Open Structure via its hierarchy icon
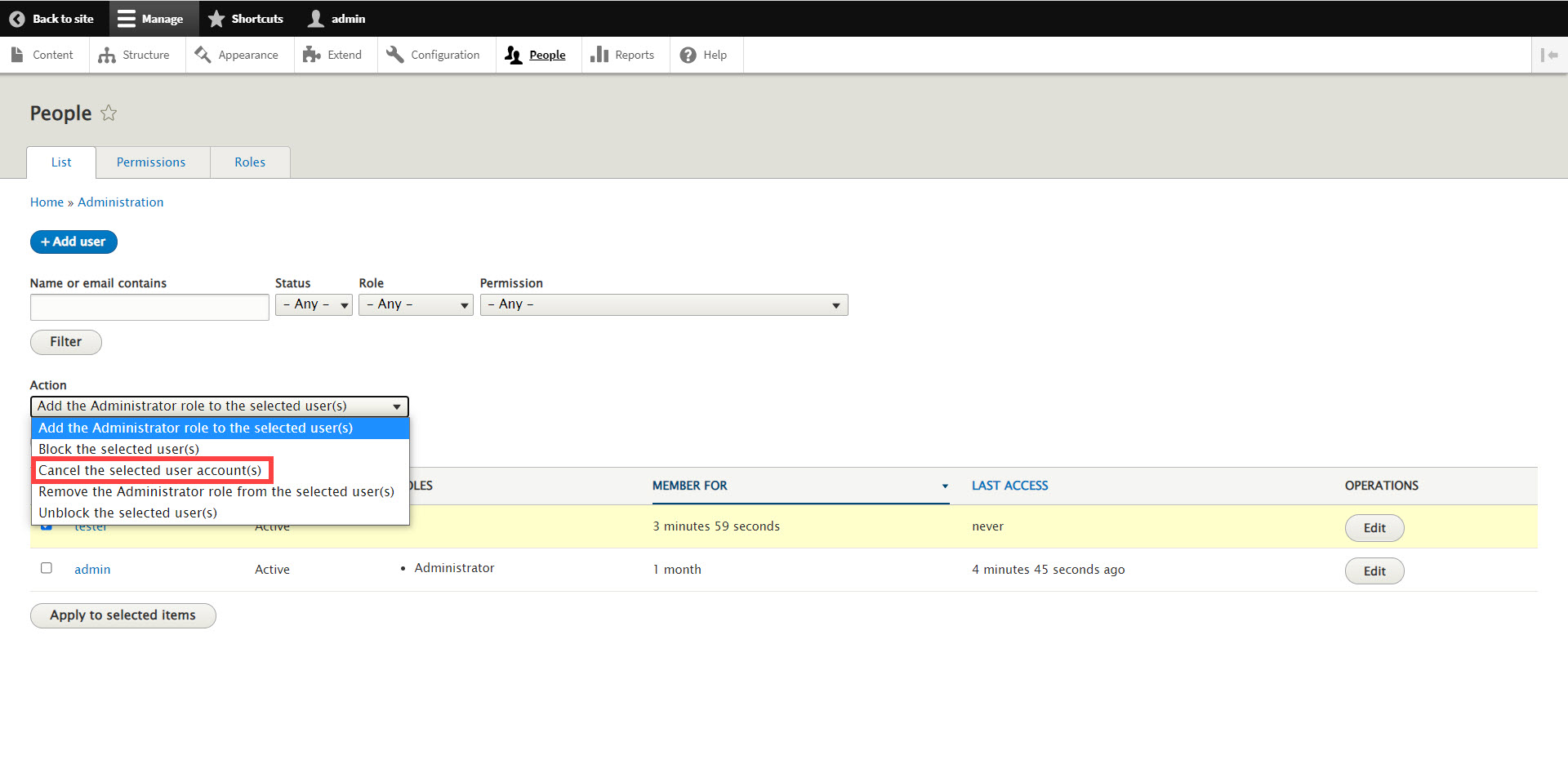 point(107,55)
